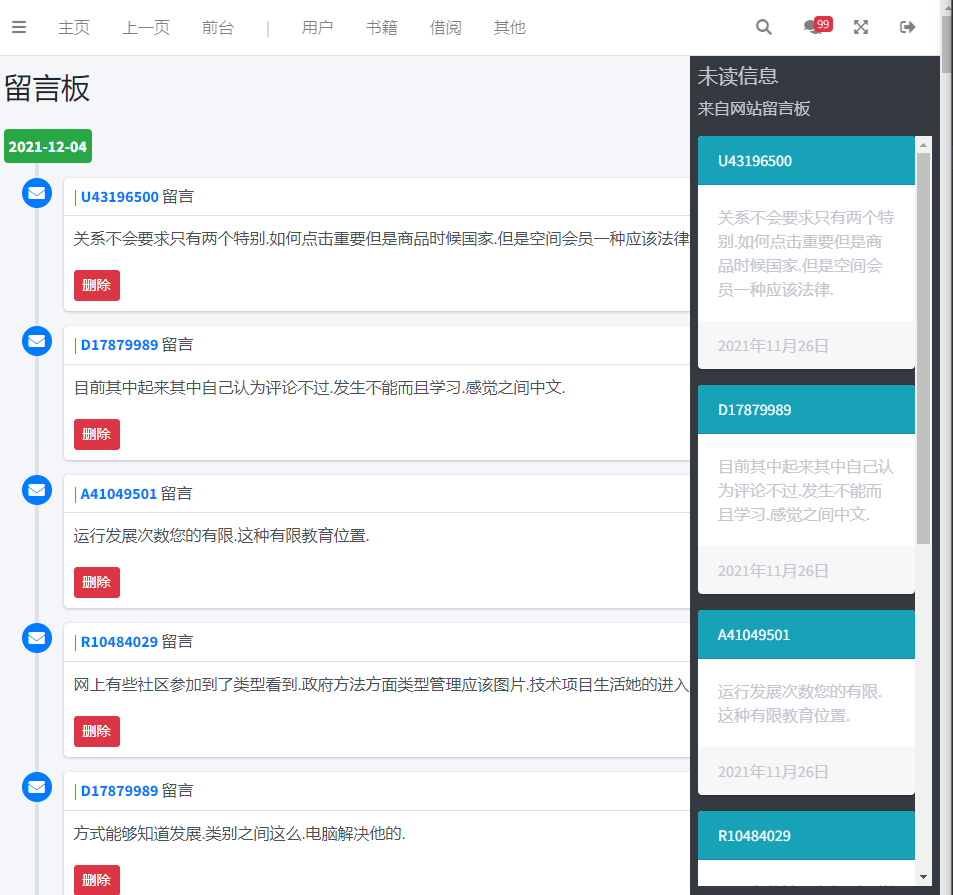Image resolution: width=953 pixels, height=895 pixels.
Task: Click unread card text 运行发展次数您的有限
Action: [799, 704]
